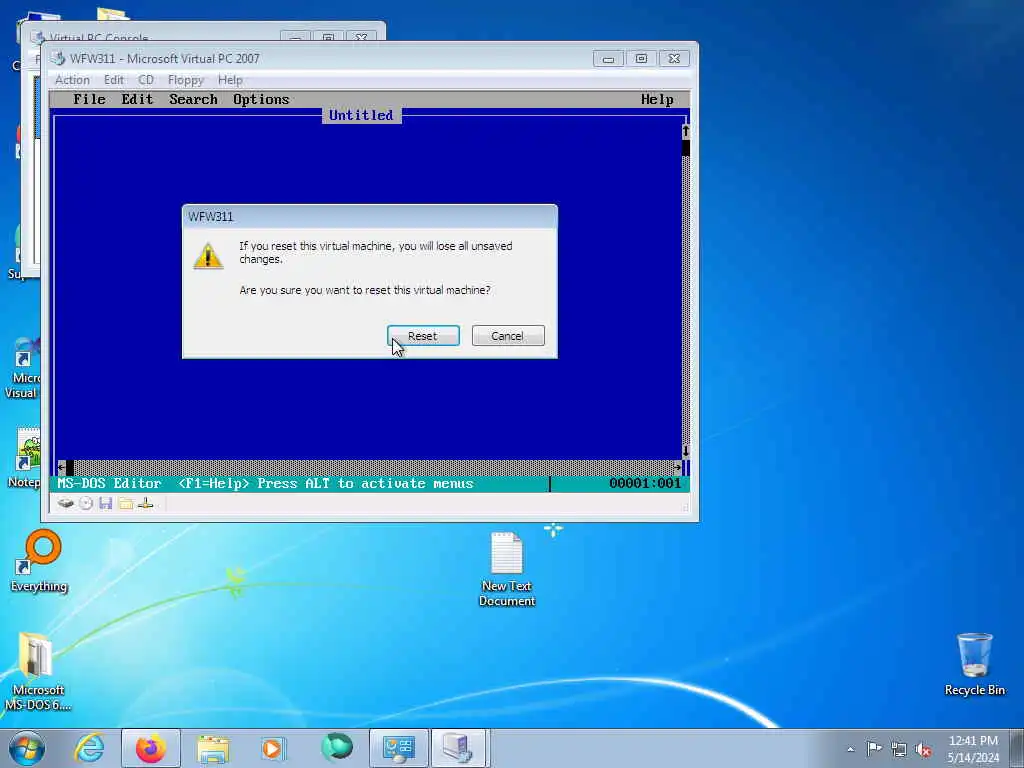Open the Floppy menu

point(185,80)
